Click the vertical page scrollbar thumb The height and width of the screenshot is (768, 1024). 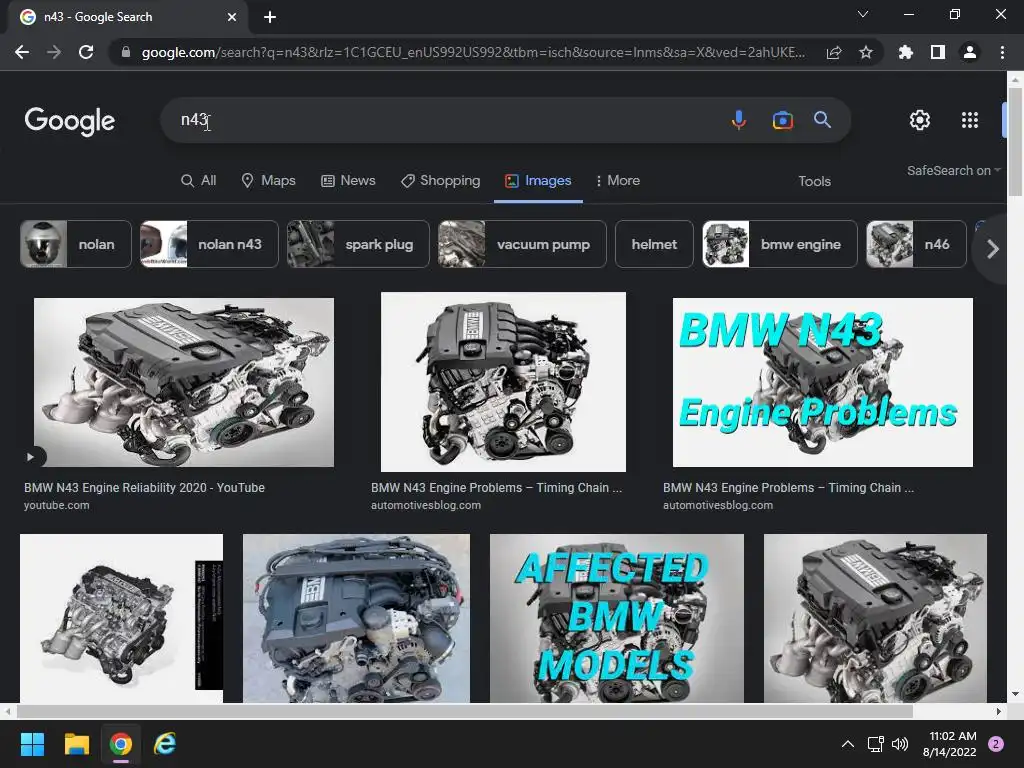(1015, 142)
